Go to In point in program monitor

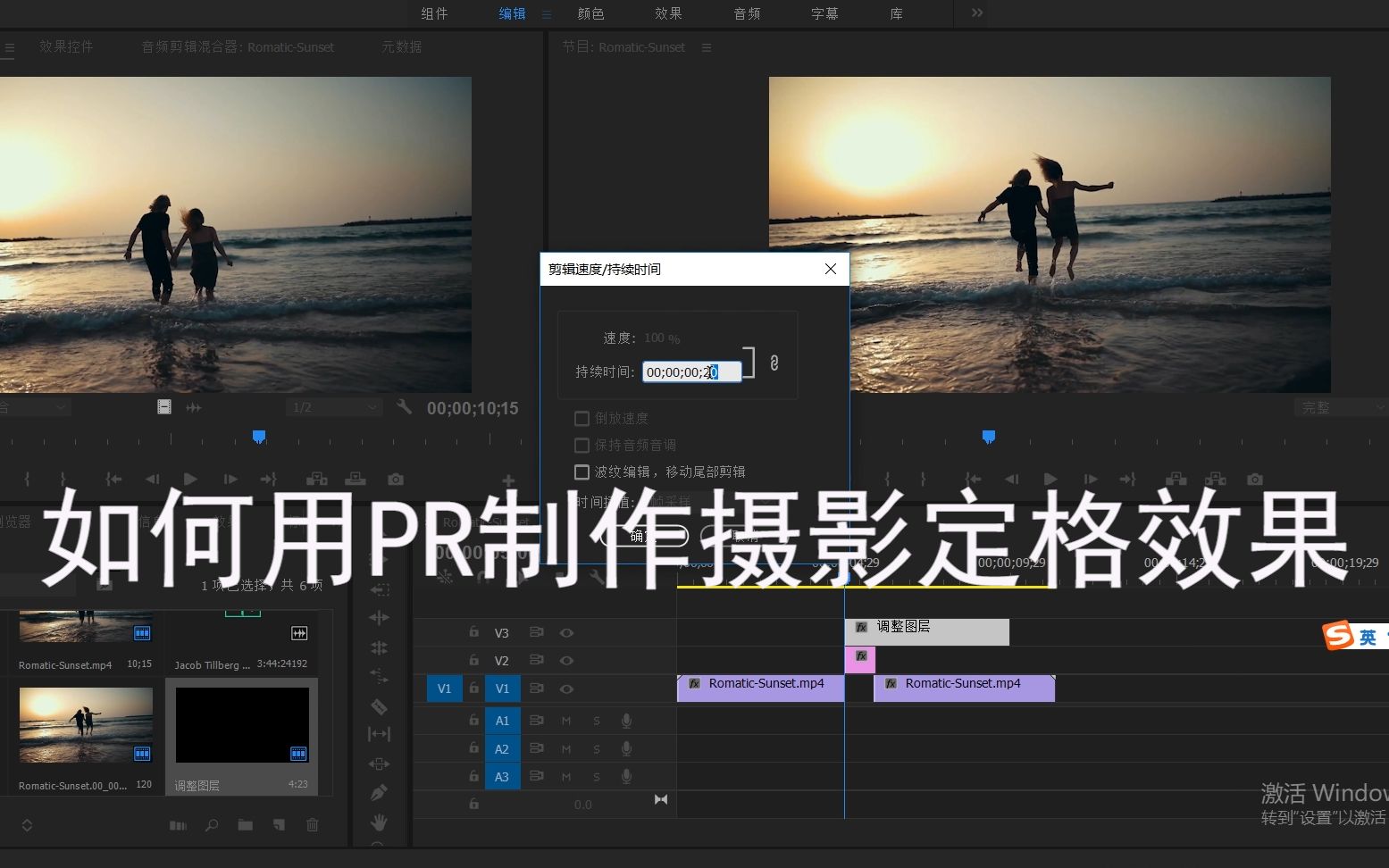click(x=973, y=480)
